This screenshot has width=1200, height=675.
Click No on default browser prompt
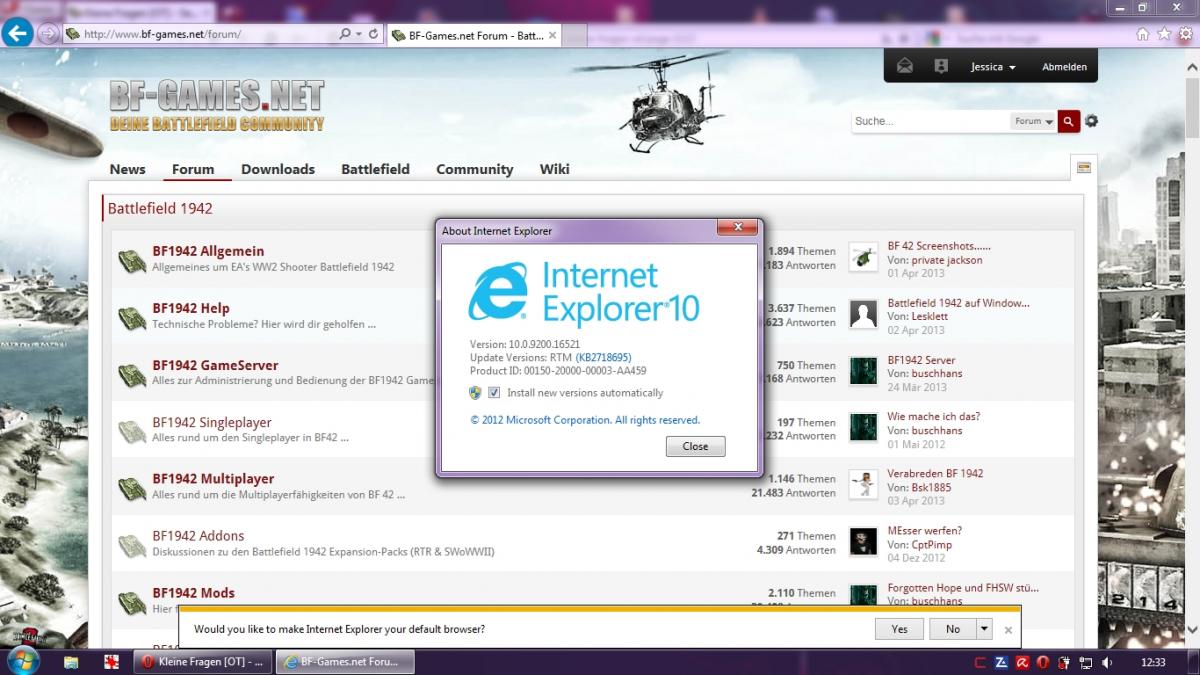[x=953, y=629]
